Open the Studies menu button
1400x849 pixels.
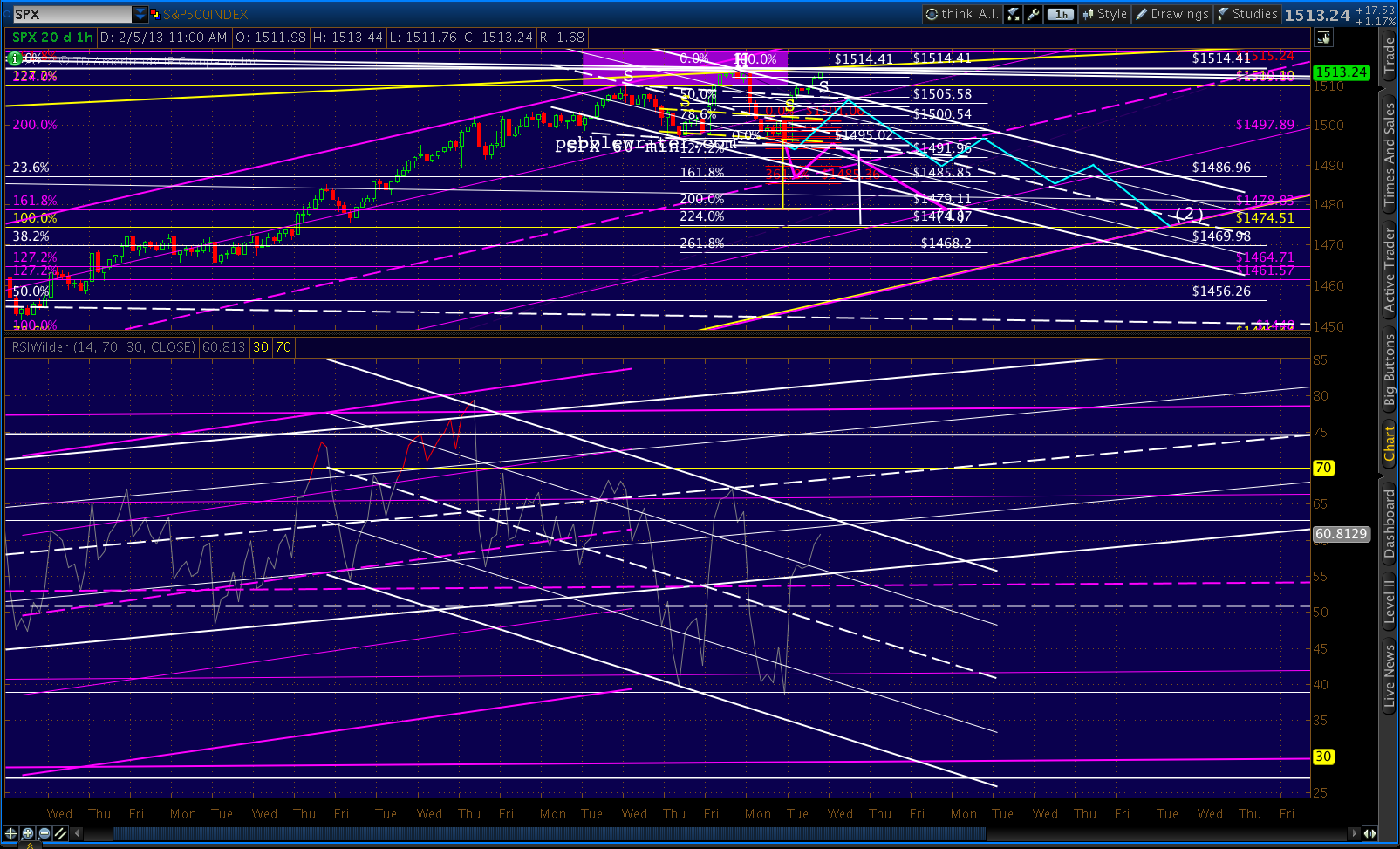(1247, 14)
